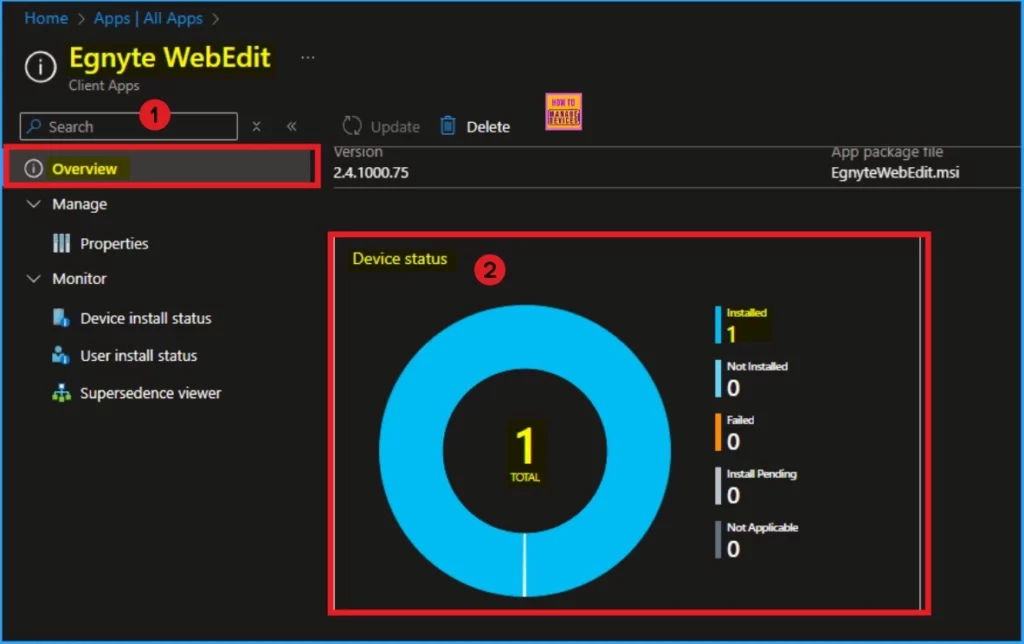1024x644 pixels.
Task: Click the 1 TOTAL chart center
Action: point(525,452)
